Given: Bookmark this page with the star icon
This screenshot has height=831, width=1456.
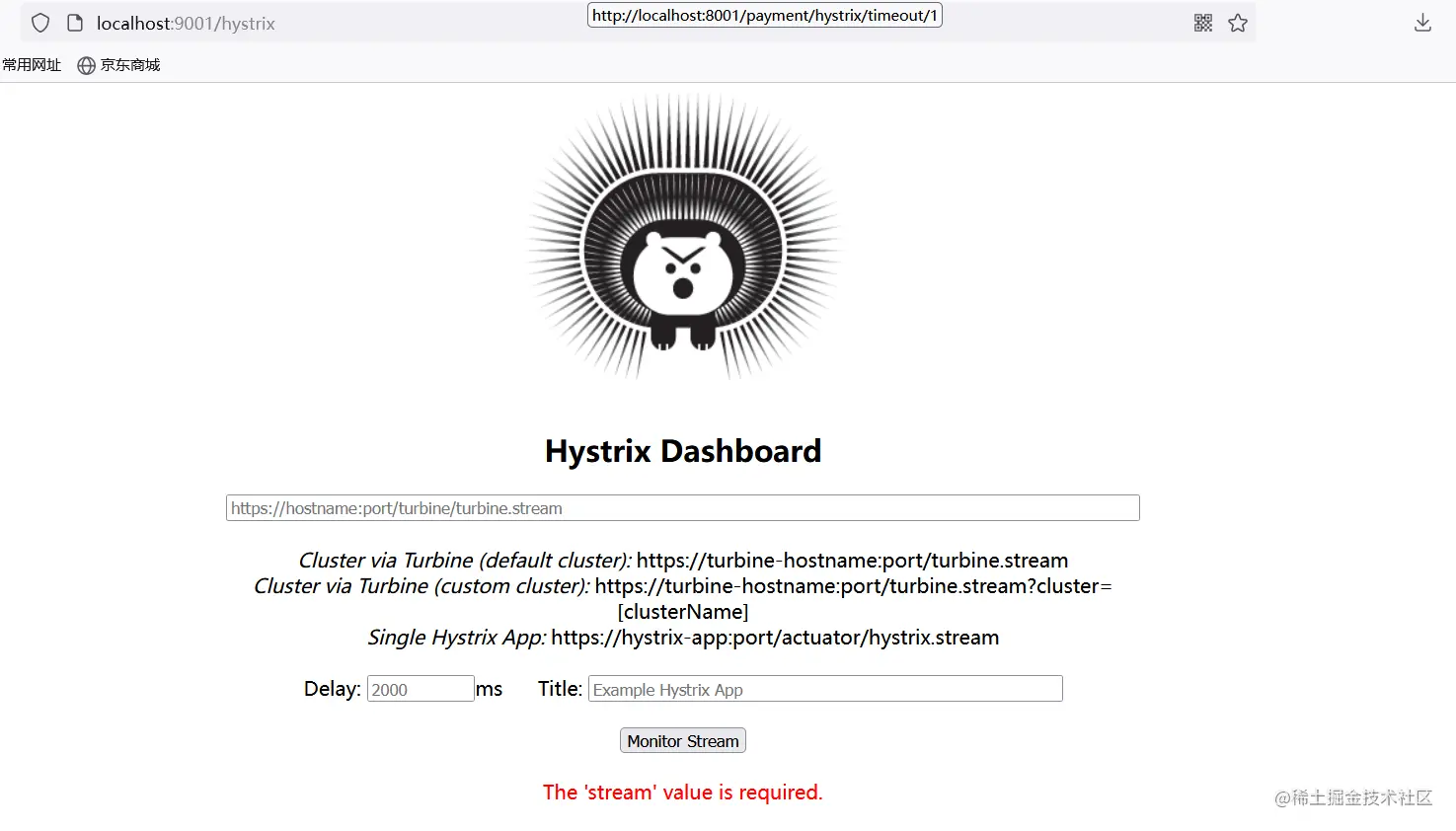Looking at the screenshot, I should click(x=1238, y=23).
